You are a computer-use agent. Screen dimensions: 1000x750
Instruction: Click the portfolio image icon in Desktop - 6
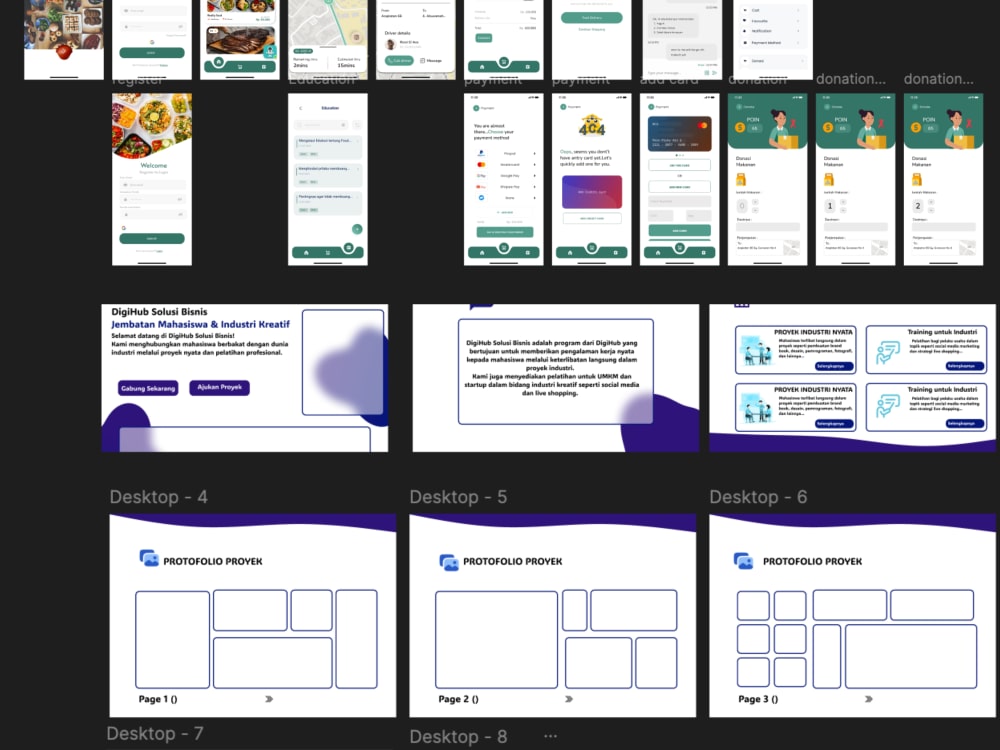(743, 561)
